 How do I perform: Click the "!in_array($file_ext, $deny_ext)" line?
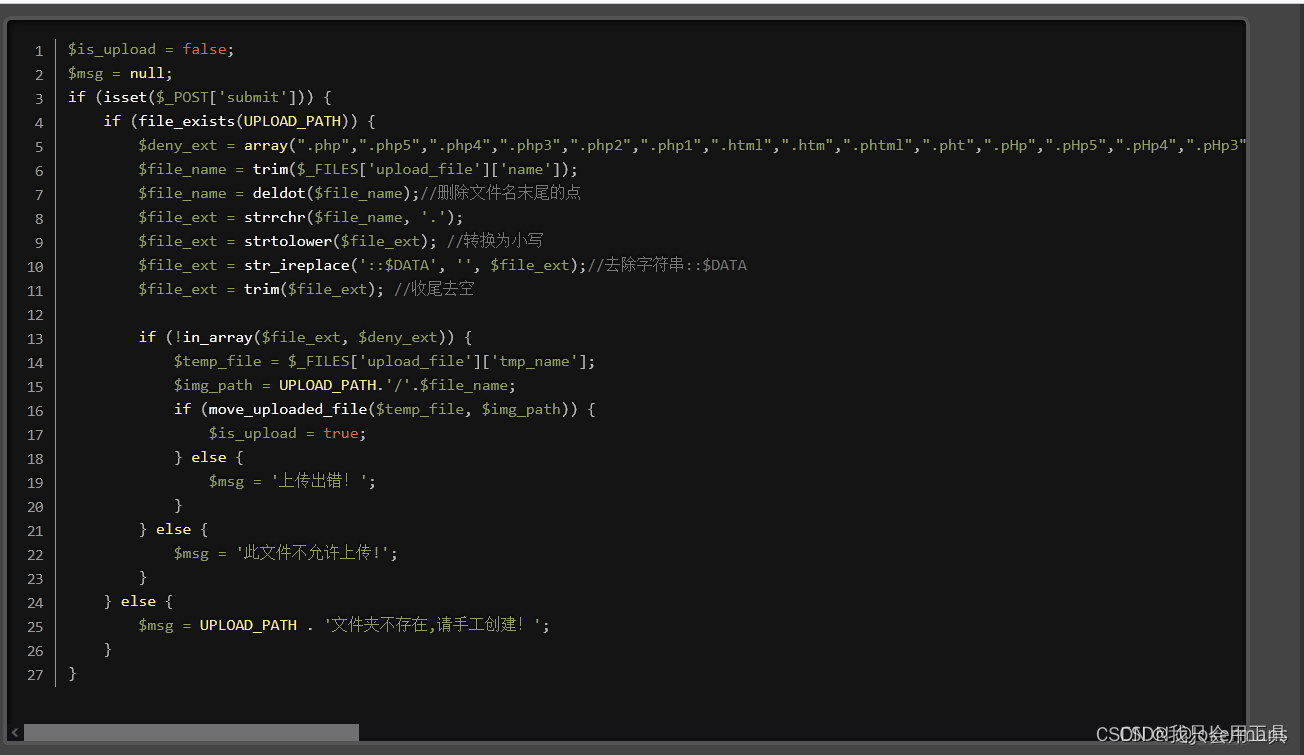[305, 337]
